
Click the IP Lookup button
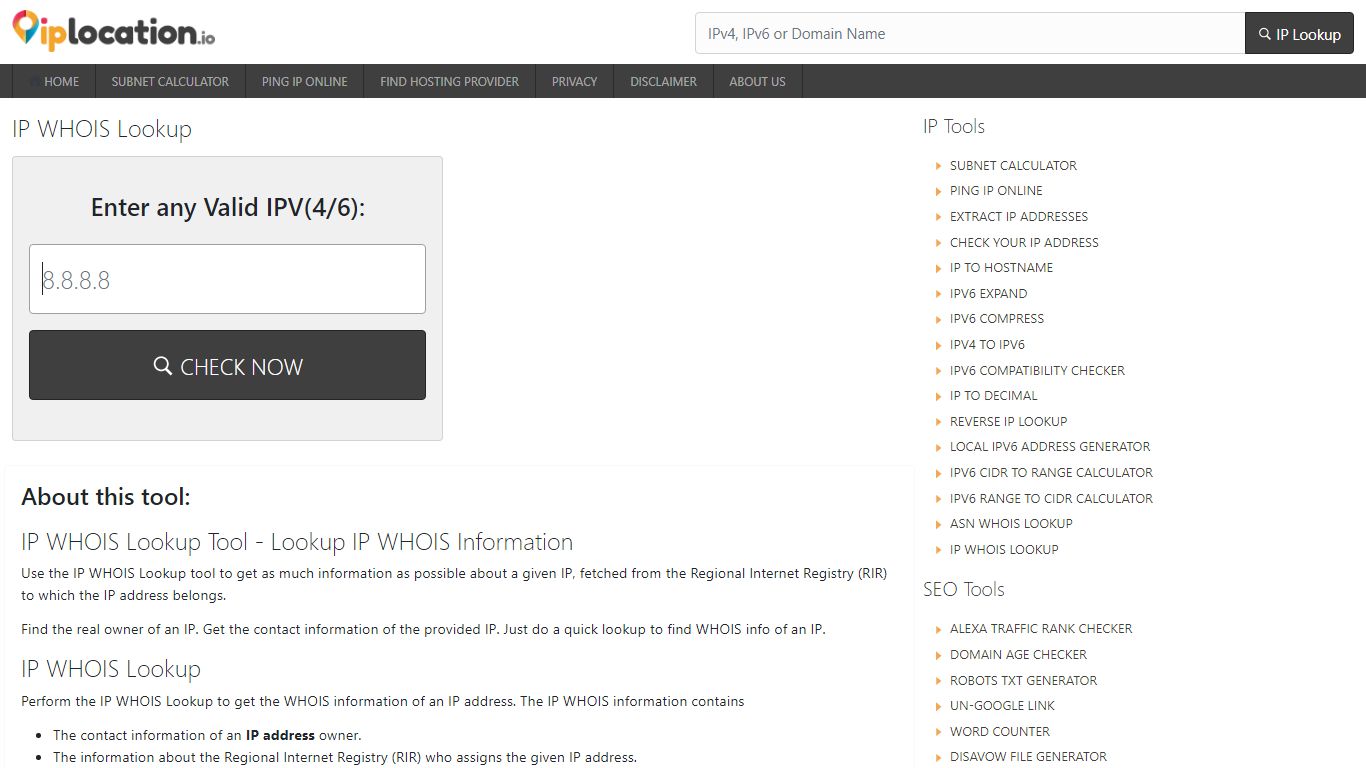tap(1299, 33)
